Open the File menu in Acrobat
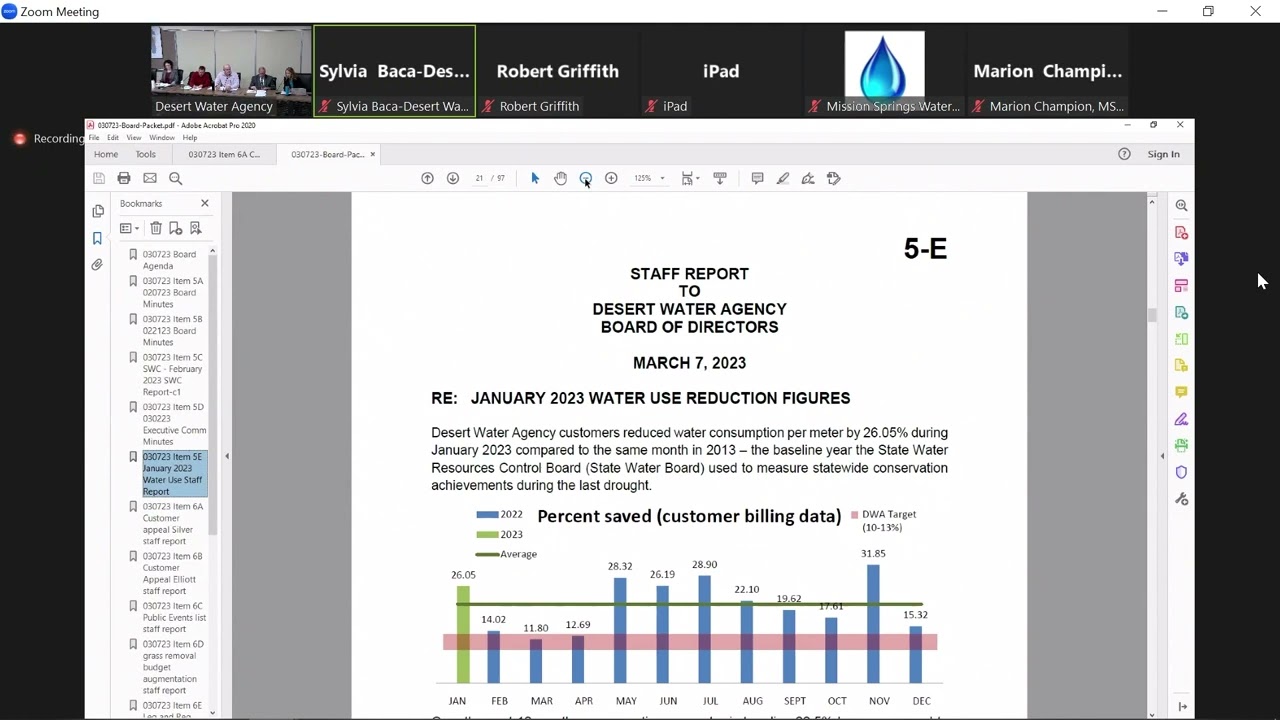Image resolution: width=1280 pixels, height=720 pixels. coord(94,138)
